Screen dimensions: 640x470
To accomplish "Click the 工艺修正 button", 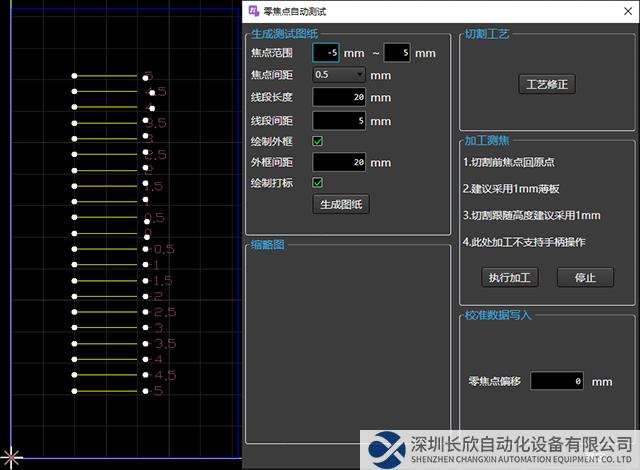I will tap(546, 84).
